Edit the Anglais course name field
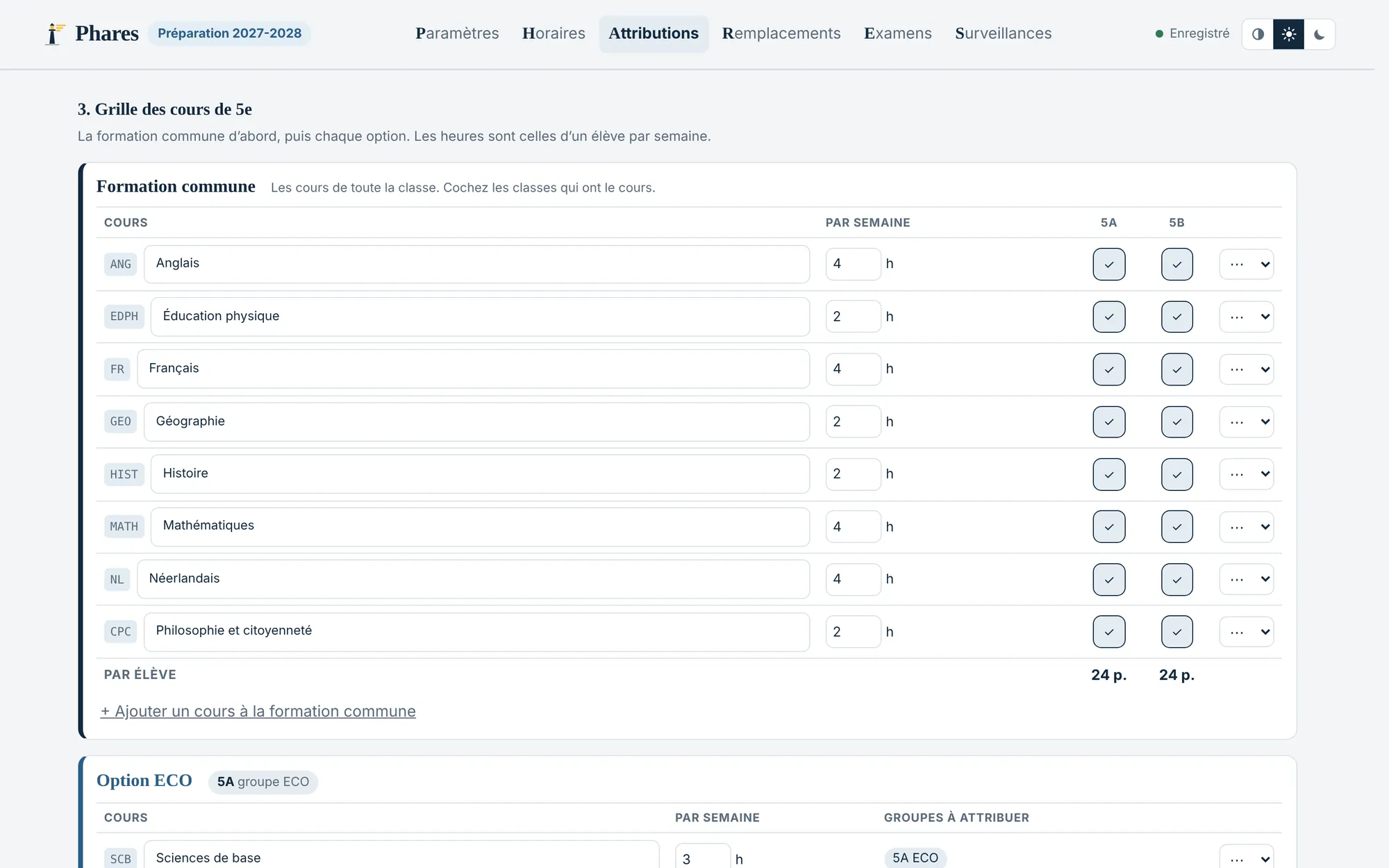The image size is (1389, 868). point(476,264)
